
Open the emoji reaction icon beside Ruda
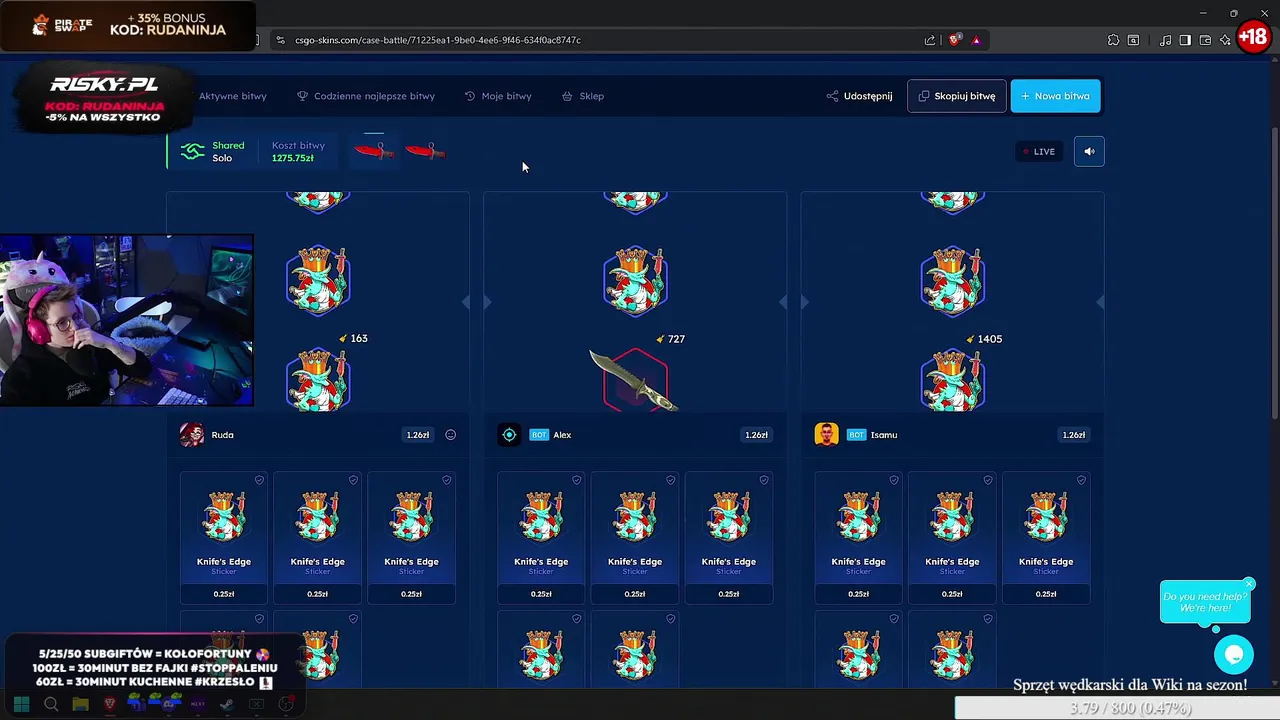coord(450,435)
